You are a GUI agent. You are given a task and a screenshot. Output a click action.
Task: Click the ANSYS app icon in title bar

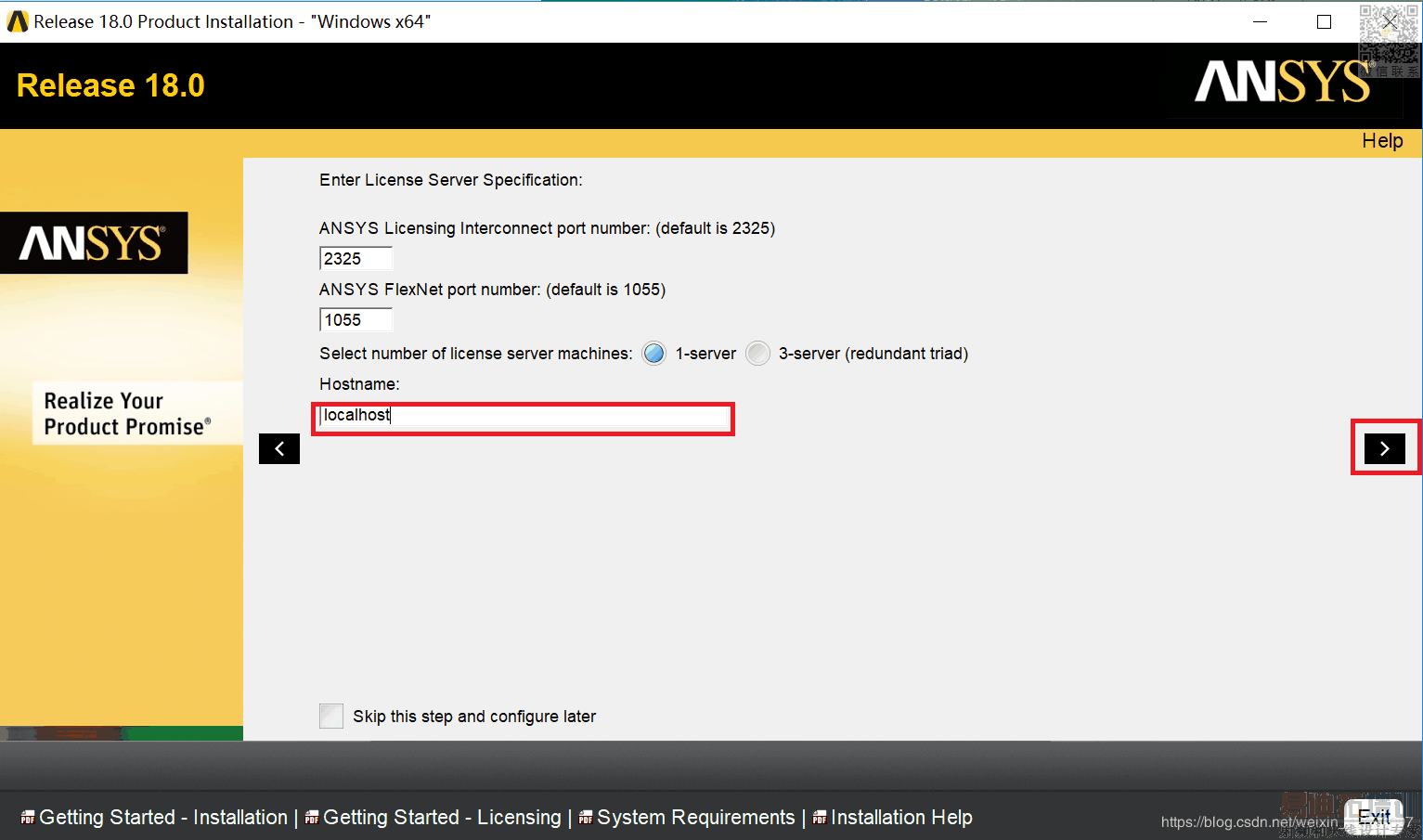[18, 21]
